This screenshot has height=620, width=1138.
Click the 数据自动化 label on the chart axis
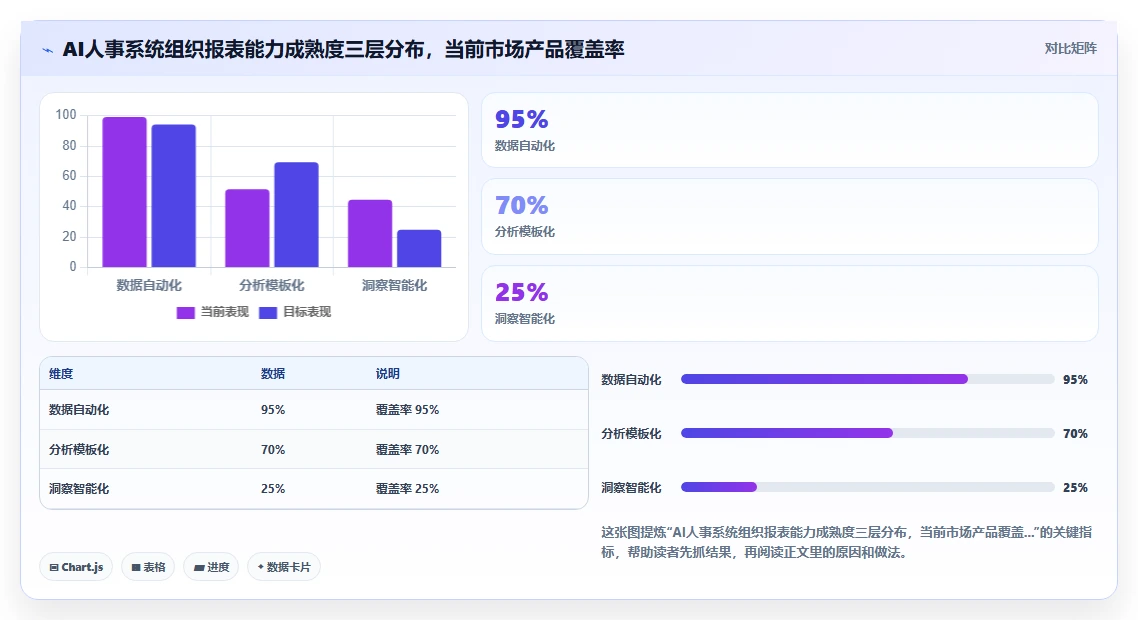click(149, 285)
